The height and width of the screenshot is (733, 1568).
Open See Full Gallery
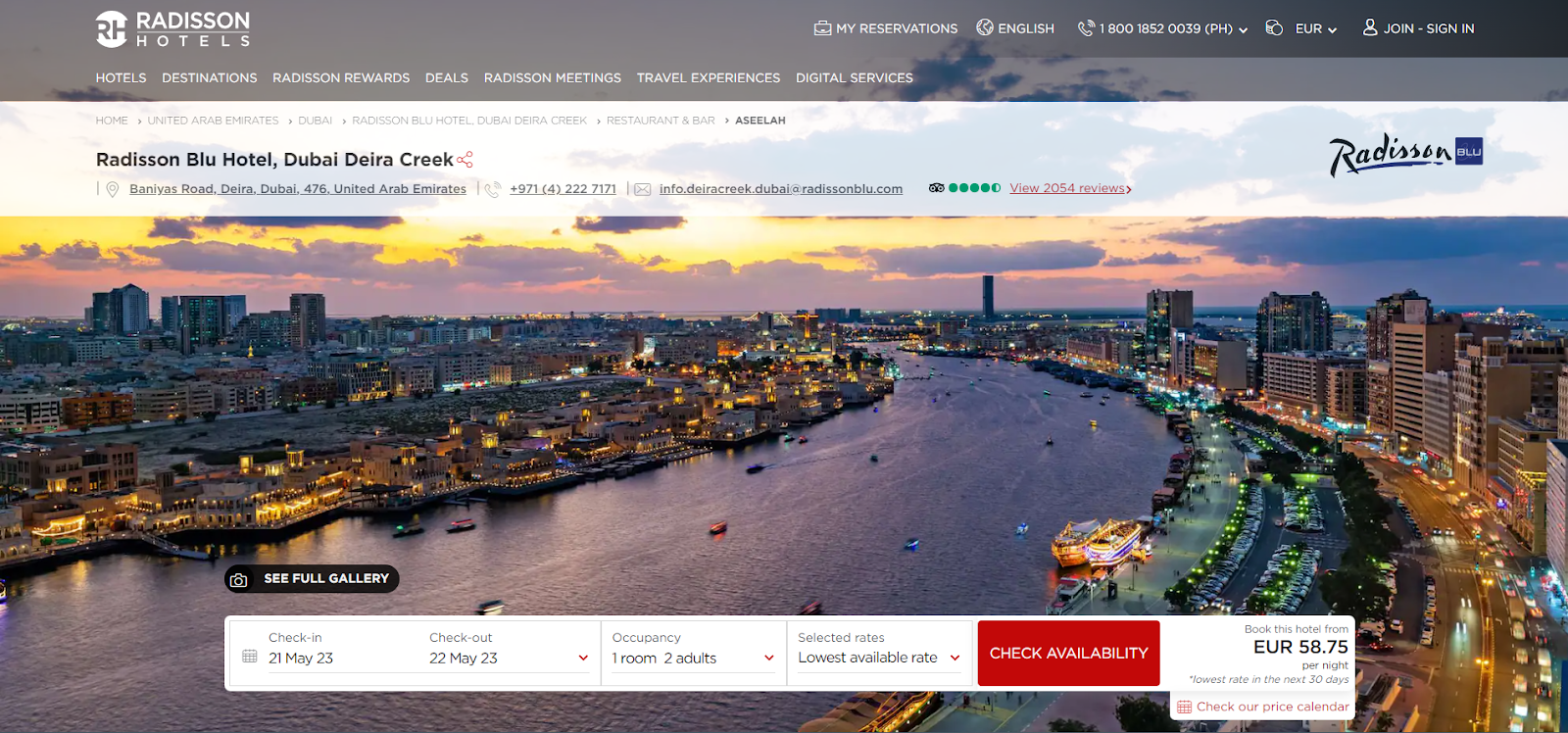[312, 579]
